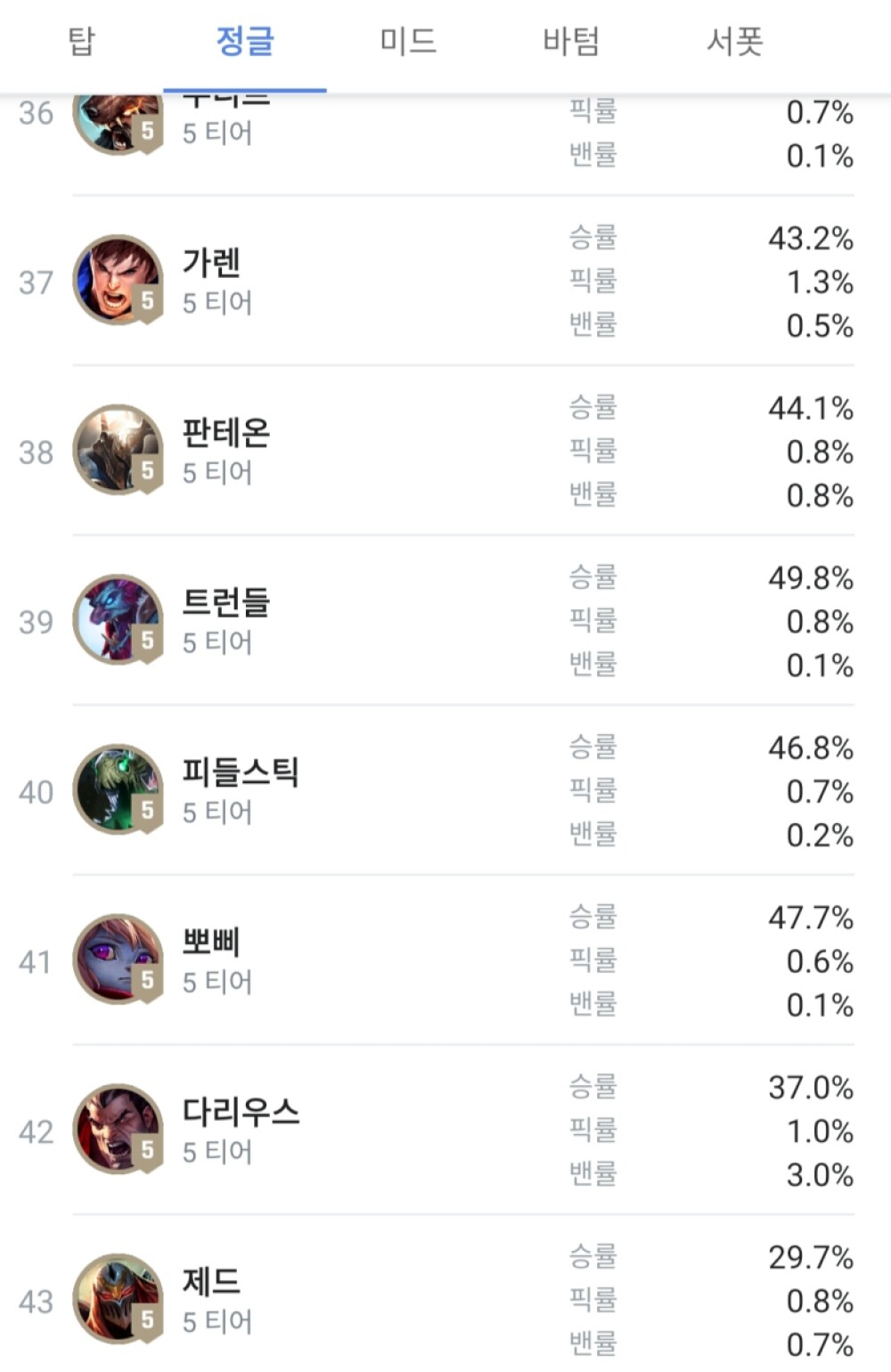The image size is (891, 1372).
Task: Switch to the 탑 tab
Action: (x=81, y=42)
